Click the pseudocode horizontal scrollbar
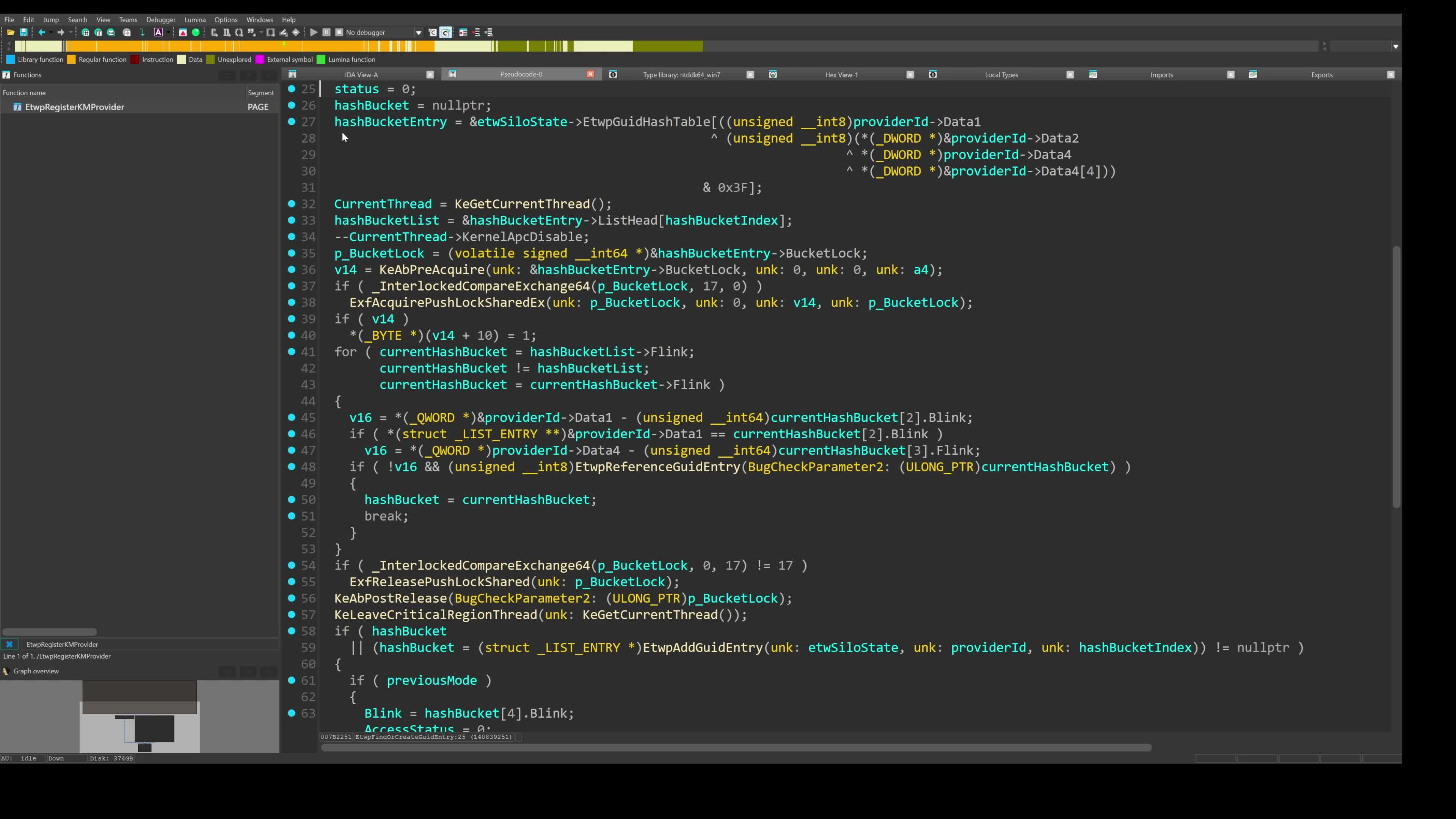 [736, 748]
